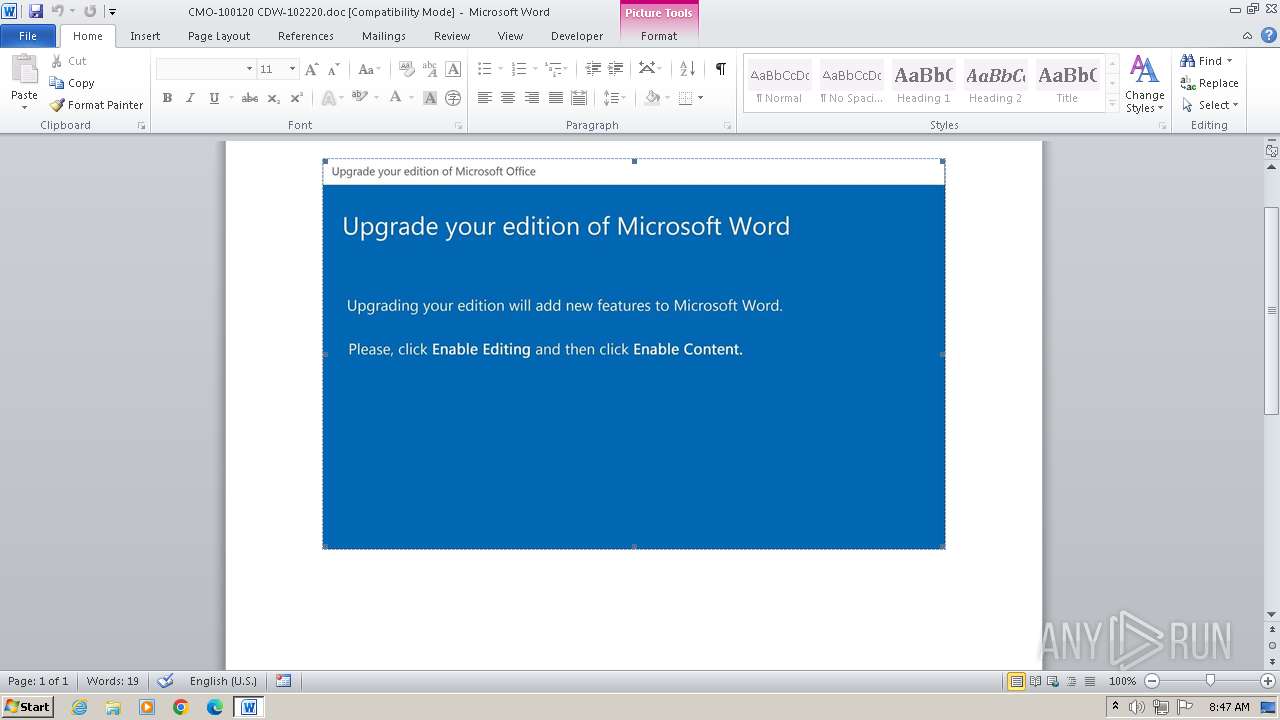Viewport: 1280px width, 720px height.
Task: Click the Shading paint bucket
Action: coord(652,98)
